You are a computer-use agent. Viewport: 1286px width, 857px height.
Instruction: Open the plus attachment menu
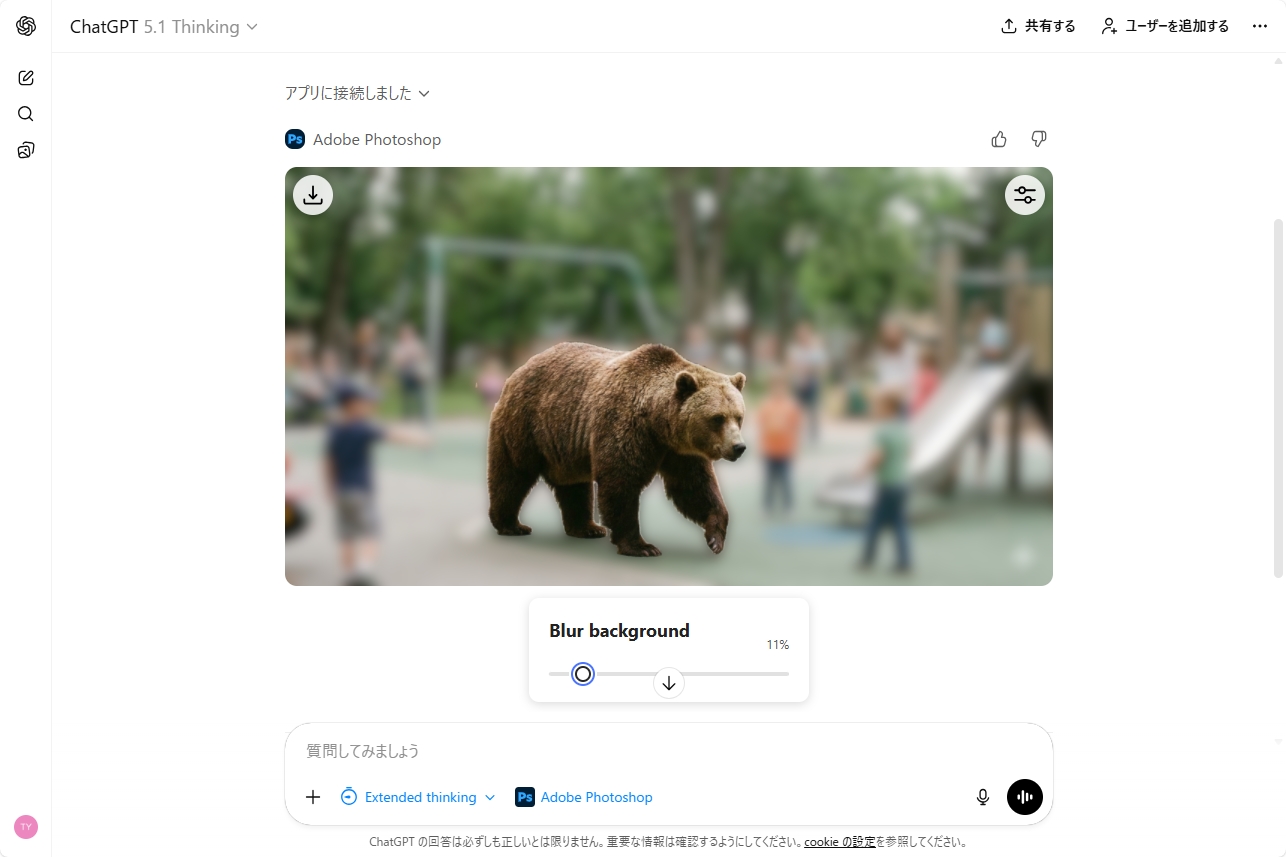[x=313, y=797]
